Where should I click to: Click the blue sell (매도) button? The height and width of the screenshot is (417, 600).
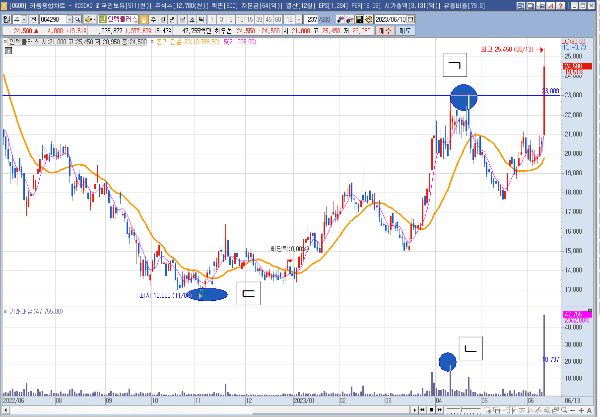click(405, 31)
